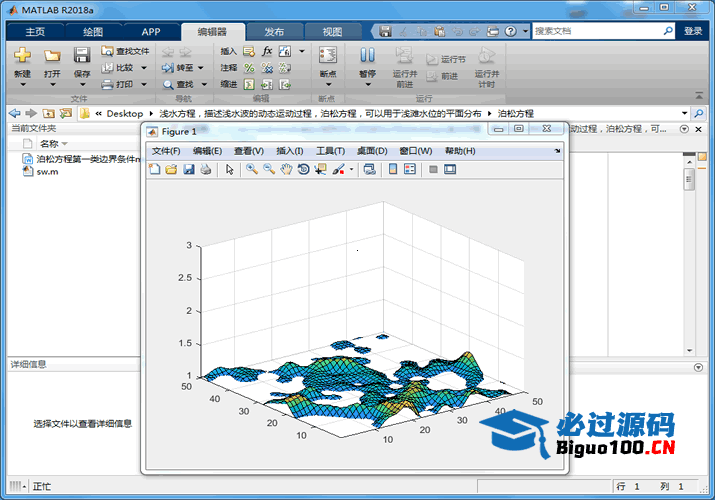
Task: Open the 打印 dropdown arrow
Action: 144,84
